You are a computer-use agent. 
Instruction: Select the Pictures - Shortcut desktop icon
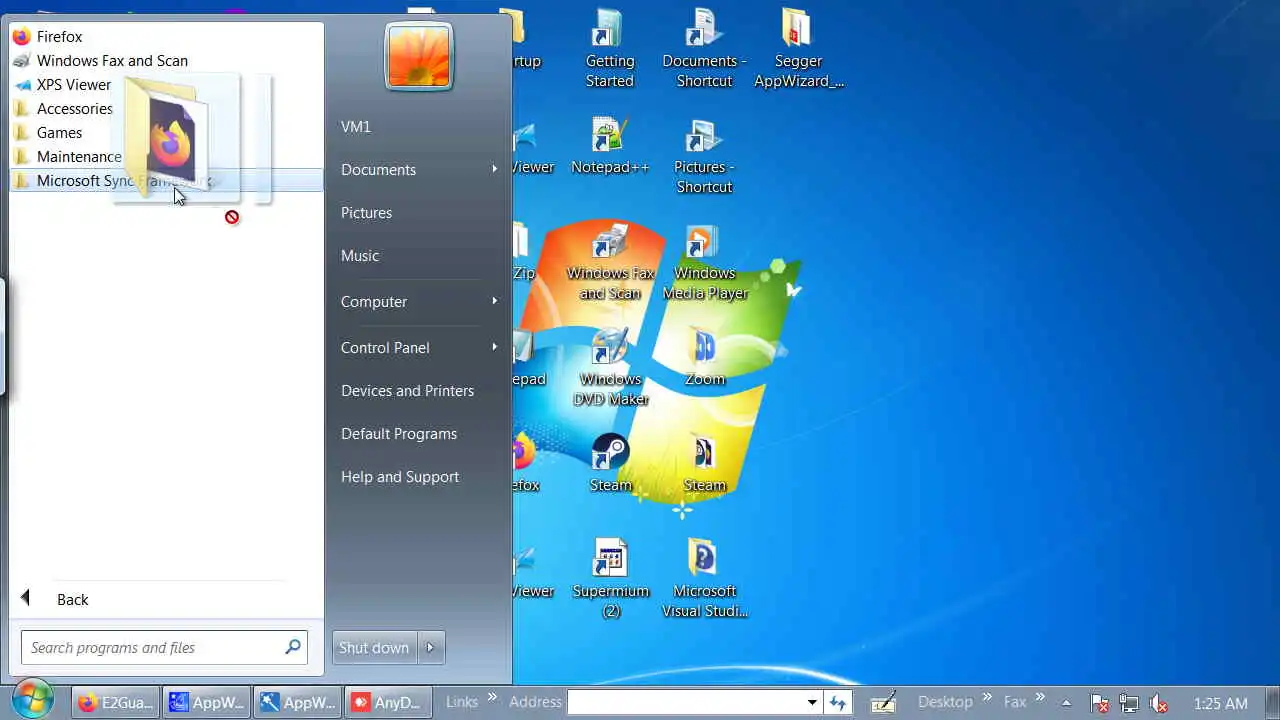click(x=704, y=156)
